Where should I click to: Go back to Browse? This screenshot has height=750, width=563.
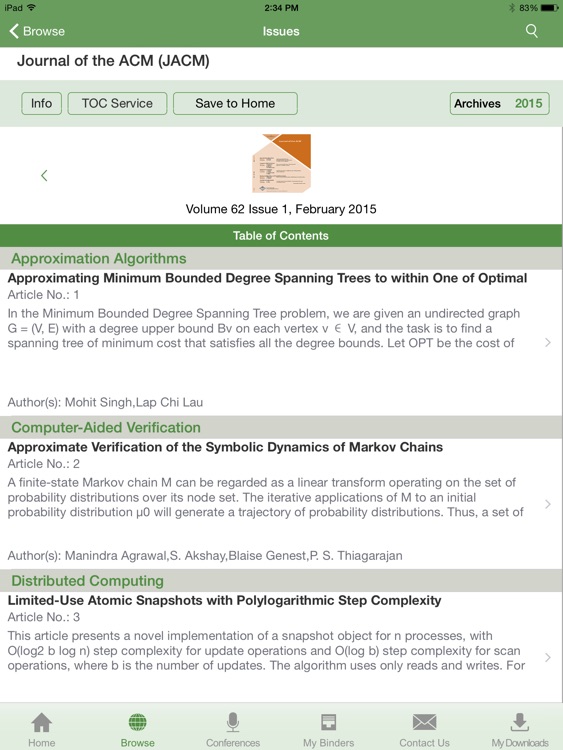[x=37, y=31]
